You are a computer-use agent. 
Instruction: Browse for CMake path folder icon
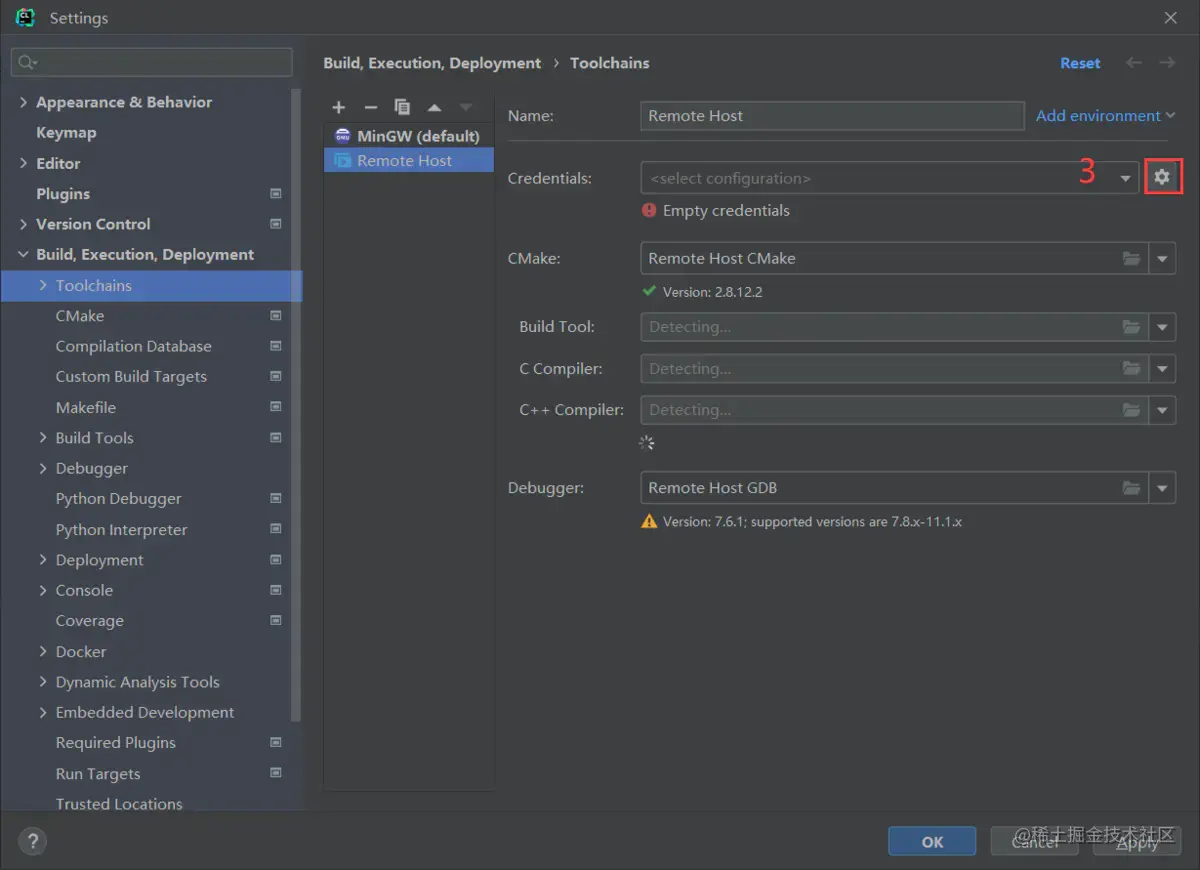pos(1131,258)
